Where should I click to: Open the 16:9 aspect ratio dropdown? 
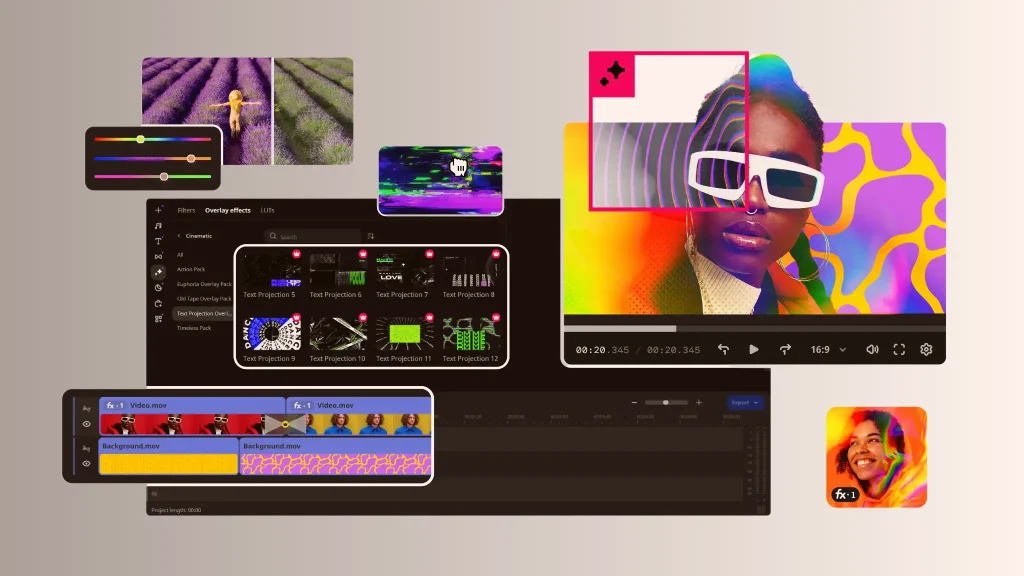828,350
